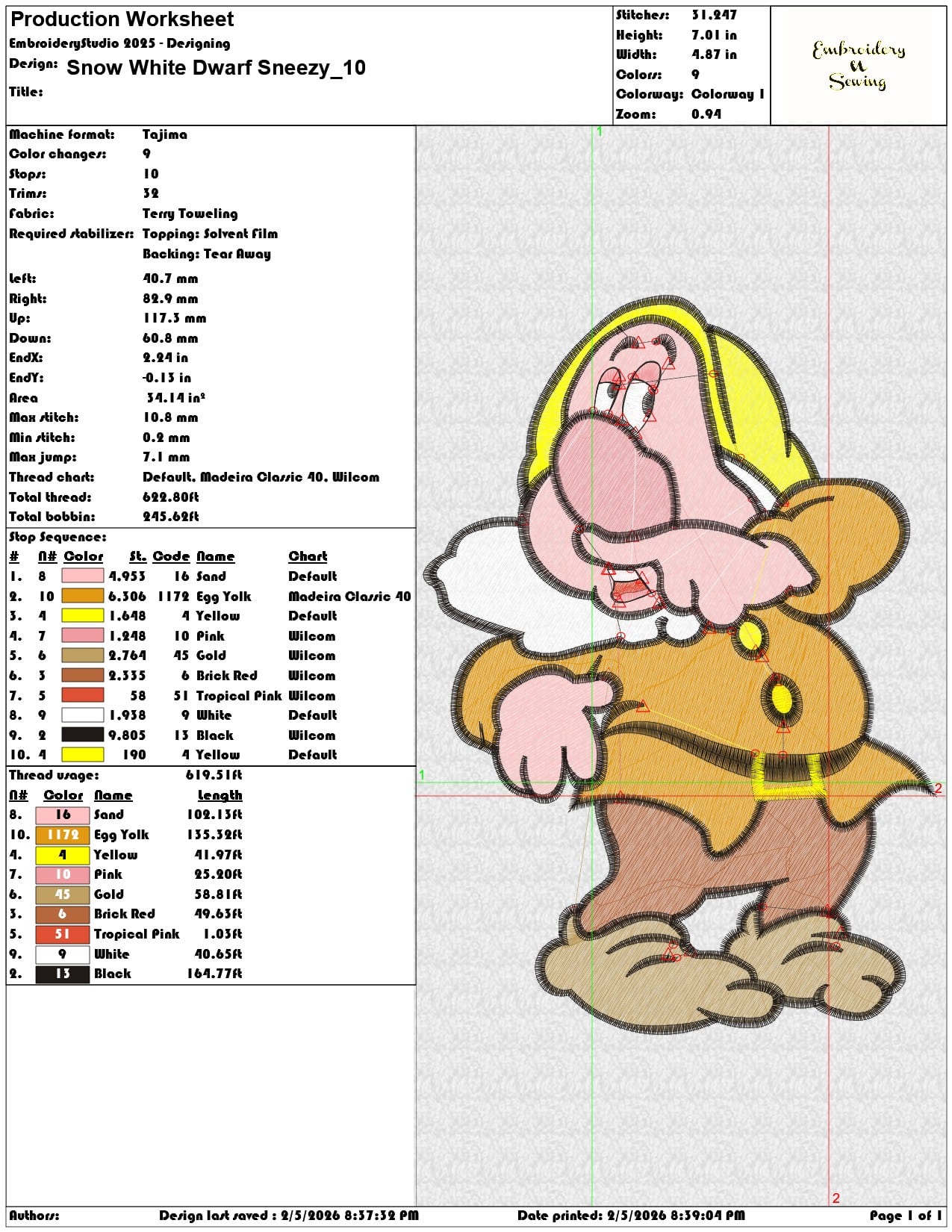Click the Tropical Pink length '1.03ft'
The height and width of the screenshot is (1232, 952).
223,934
